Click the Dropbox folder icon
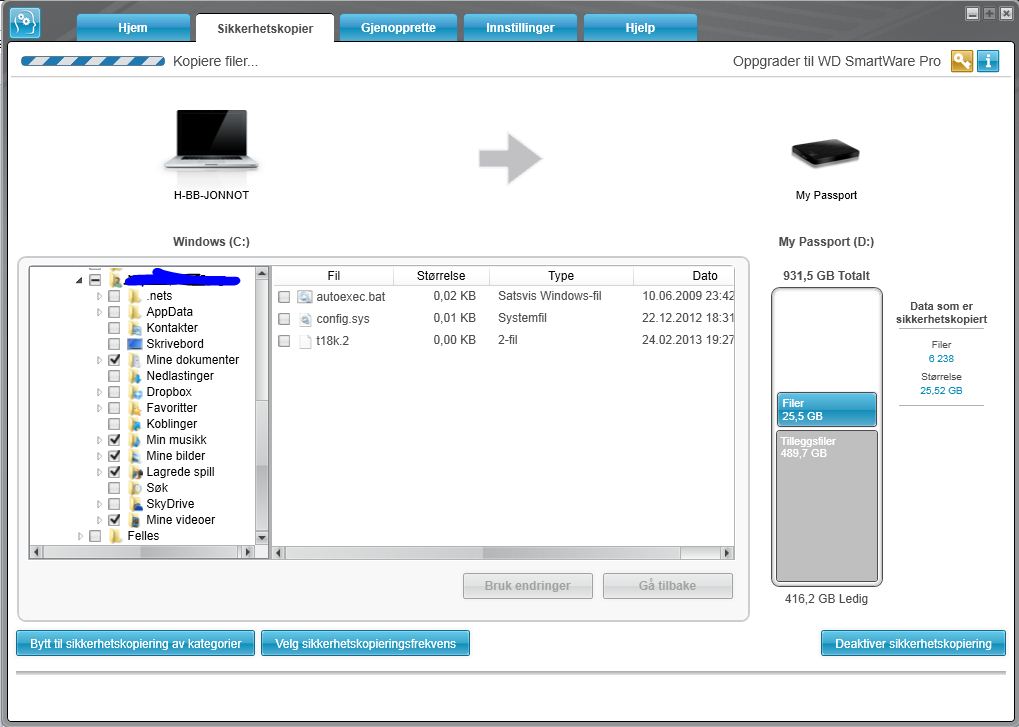Image resolution: width=1019 pixels, height=727 pixels. point(135,392)
